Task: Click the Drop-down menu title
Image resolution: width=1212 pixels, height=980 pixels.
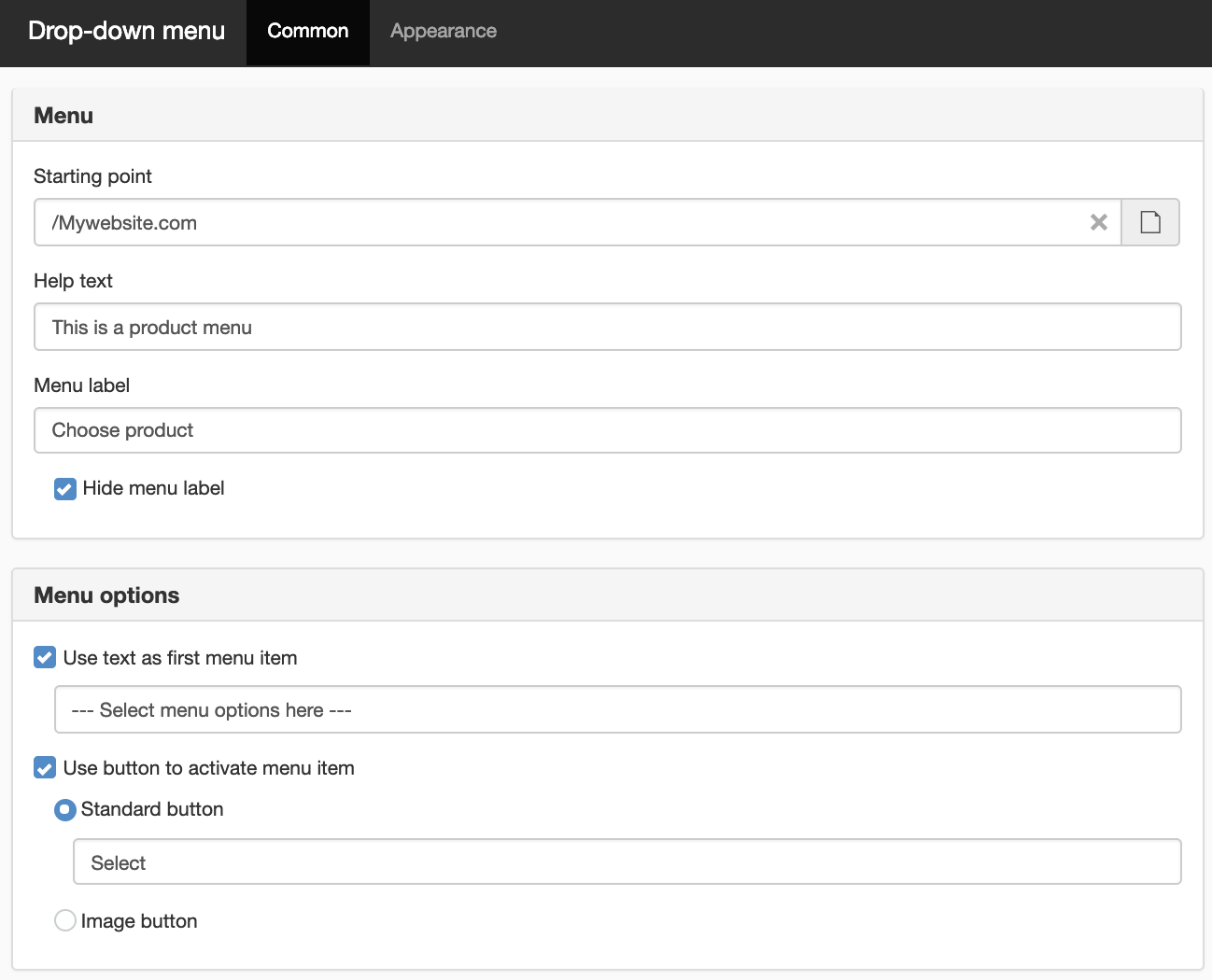Action: click(127, 32)
